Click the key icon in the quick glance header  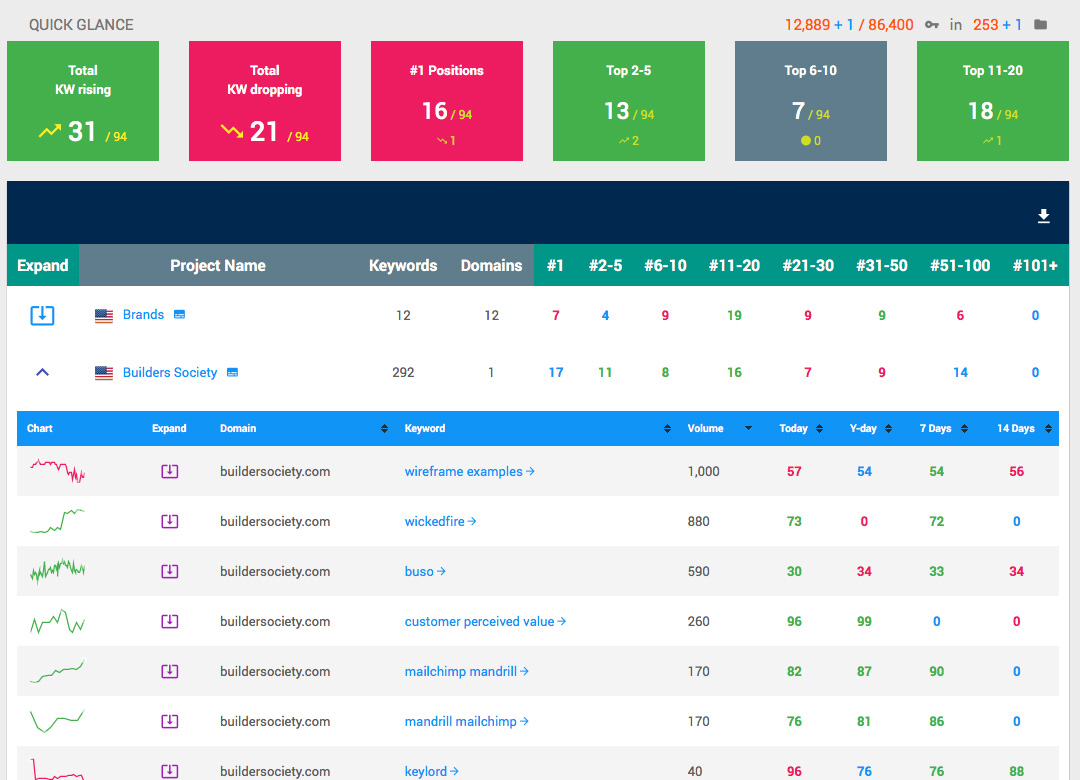coord(932,25)
